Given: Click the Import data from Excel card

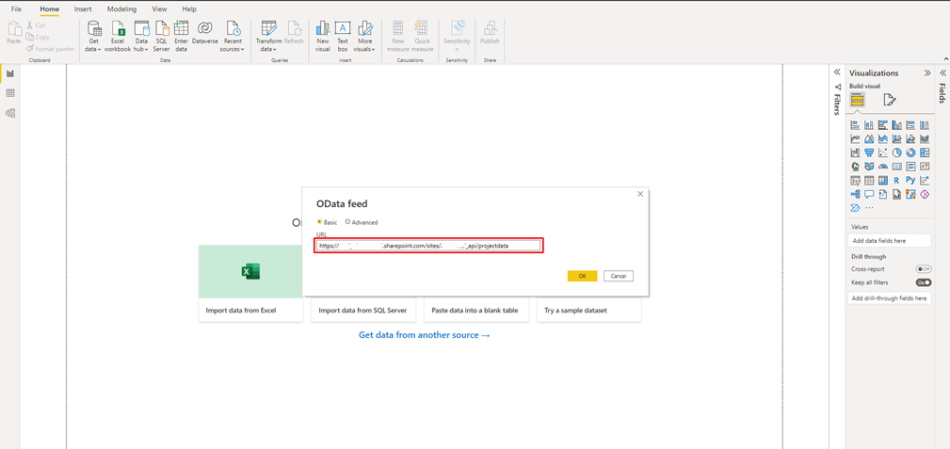Looking at the screenshot, I should click(x=251, y=283).
